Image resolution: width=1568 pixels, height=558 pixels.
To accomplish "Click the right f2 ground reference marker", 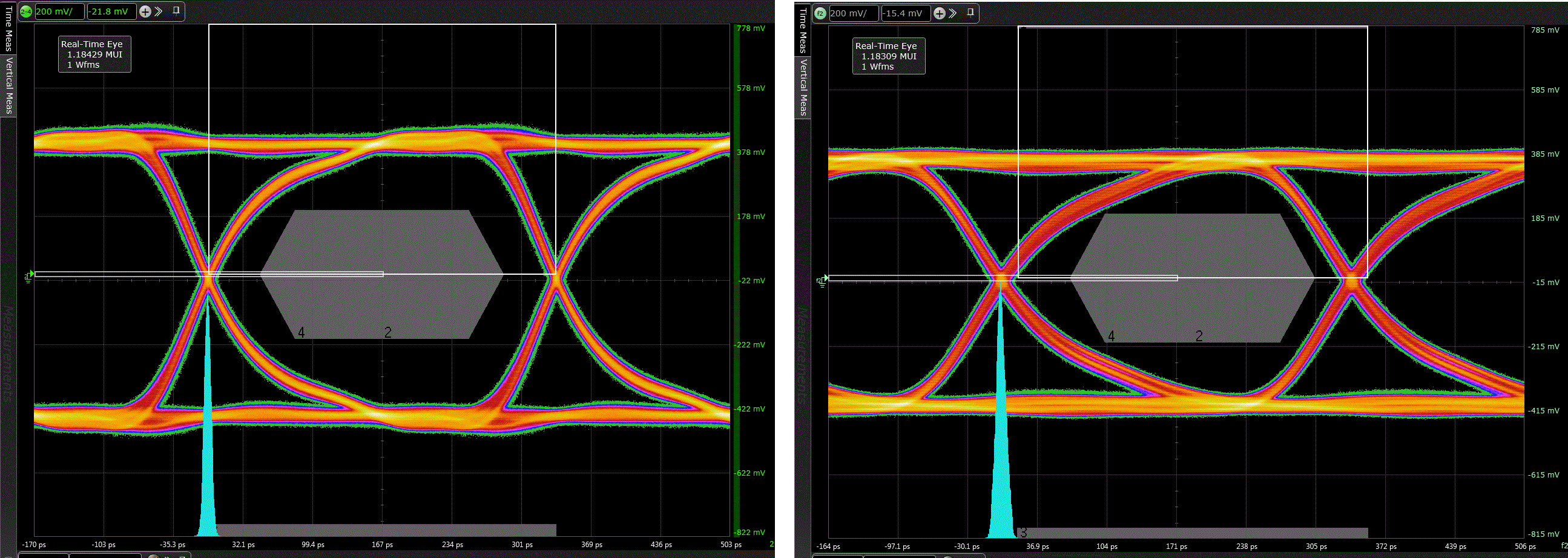I will 822,281.
